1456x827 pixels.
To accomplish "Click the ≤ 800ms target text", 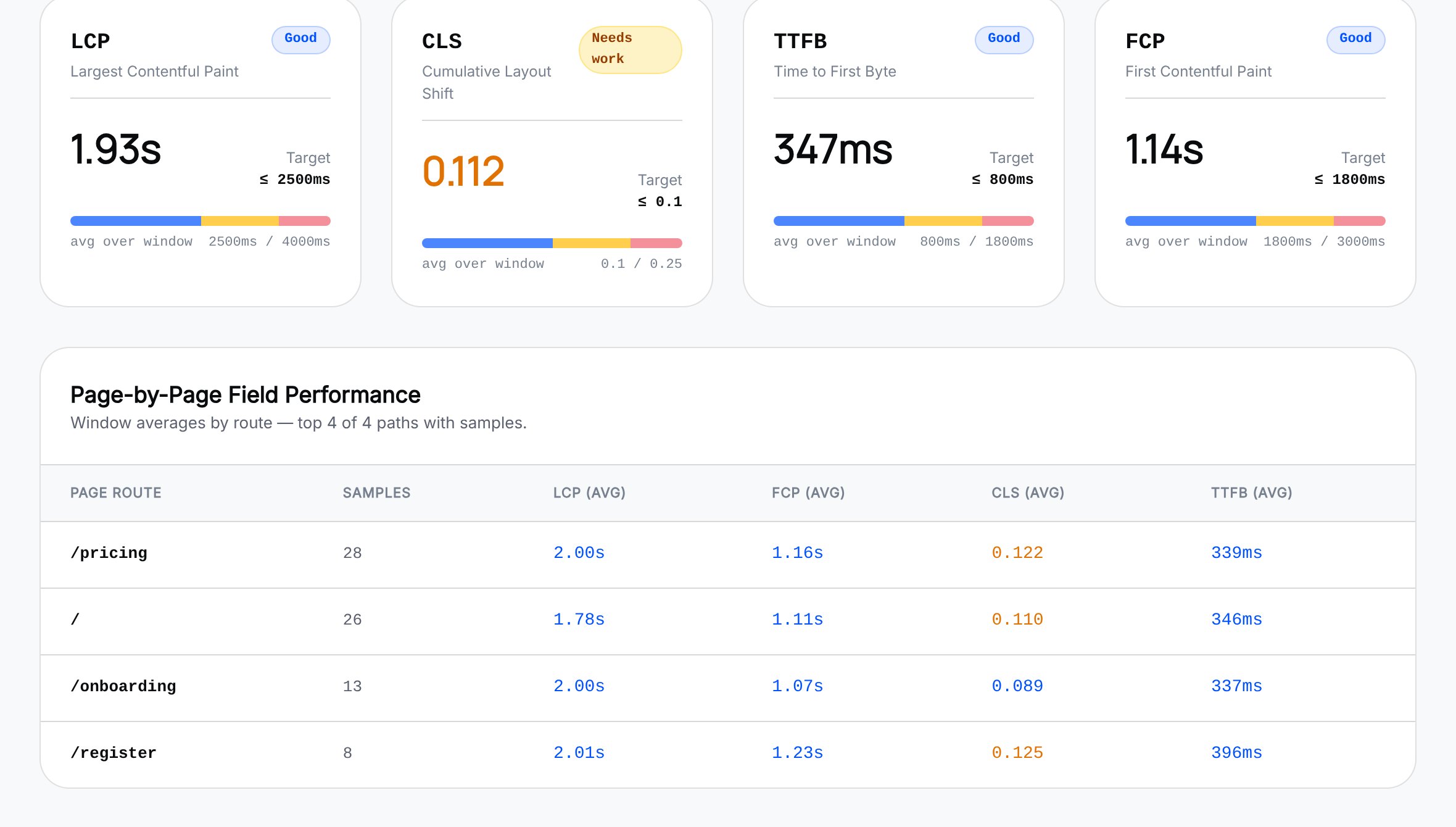I will [x=1003, y=180].
